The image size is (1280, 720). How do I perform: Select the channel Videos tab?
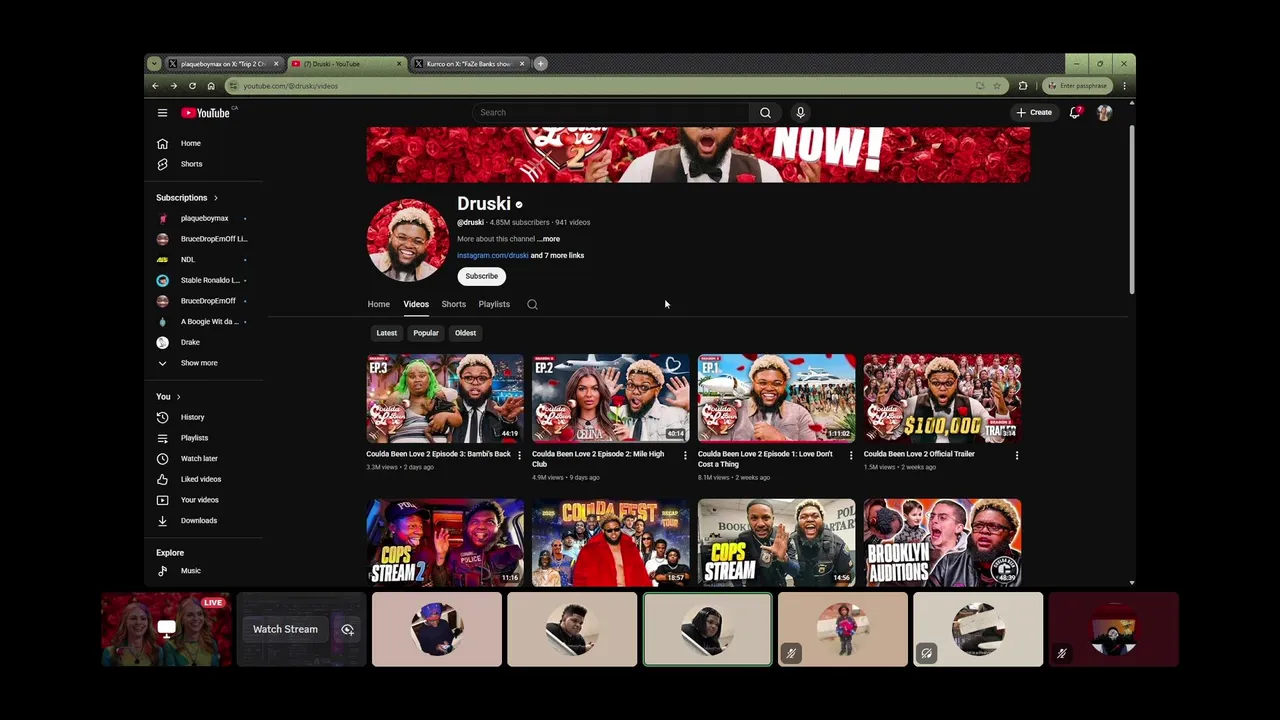pyautogui.click(x=416, y=304)
